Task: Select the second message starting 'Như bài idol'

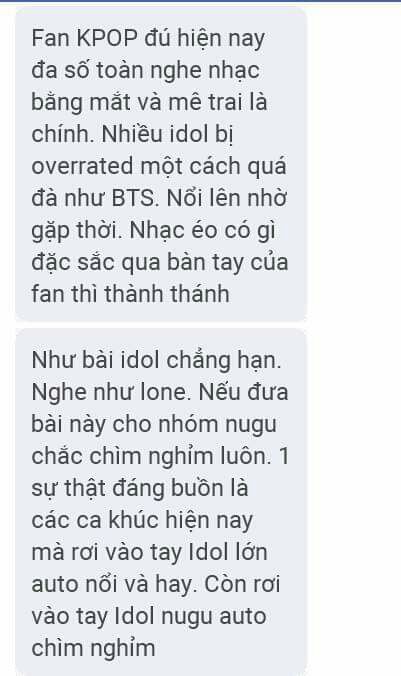Action: point(160,502)
